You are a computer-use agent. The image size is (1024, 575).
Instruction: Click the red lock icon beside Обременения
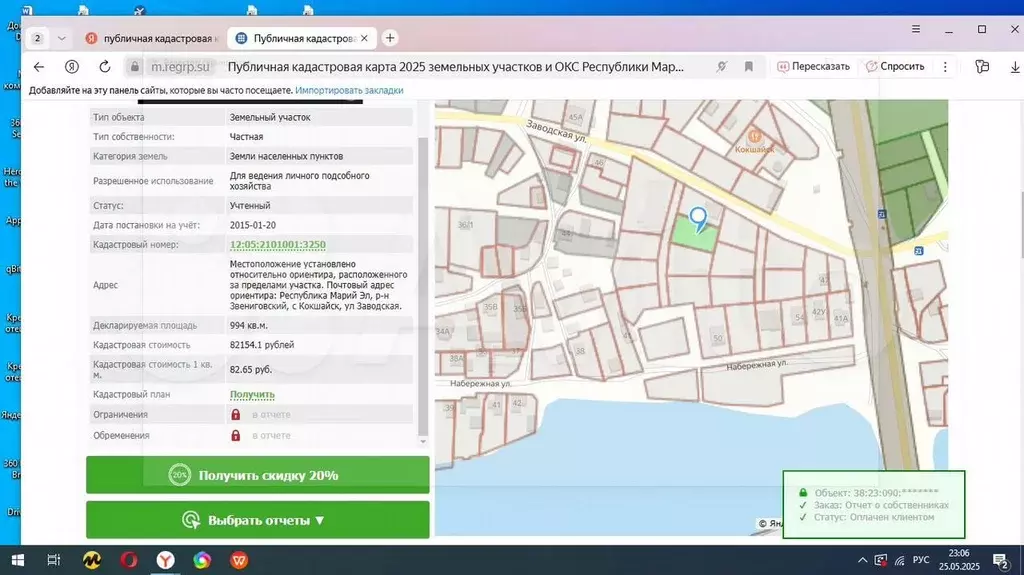click(236, 435)
